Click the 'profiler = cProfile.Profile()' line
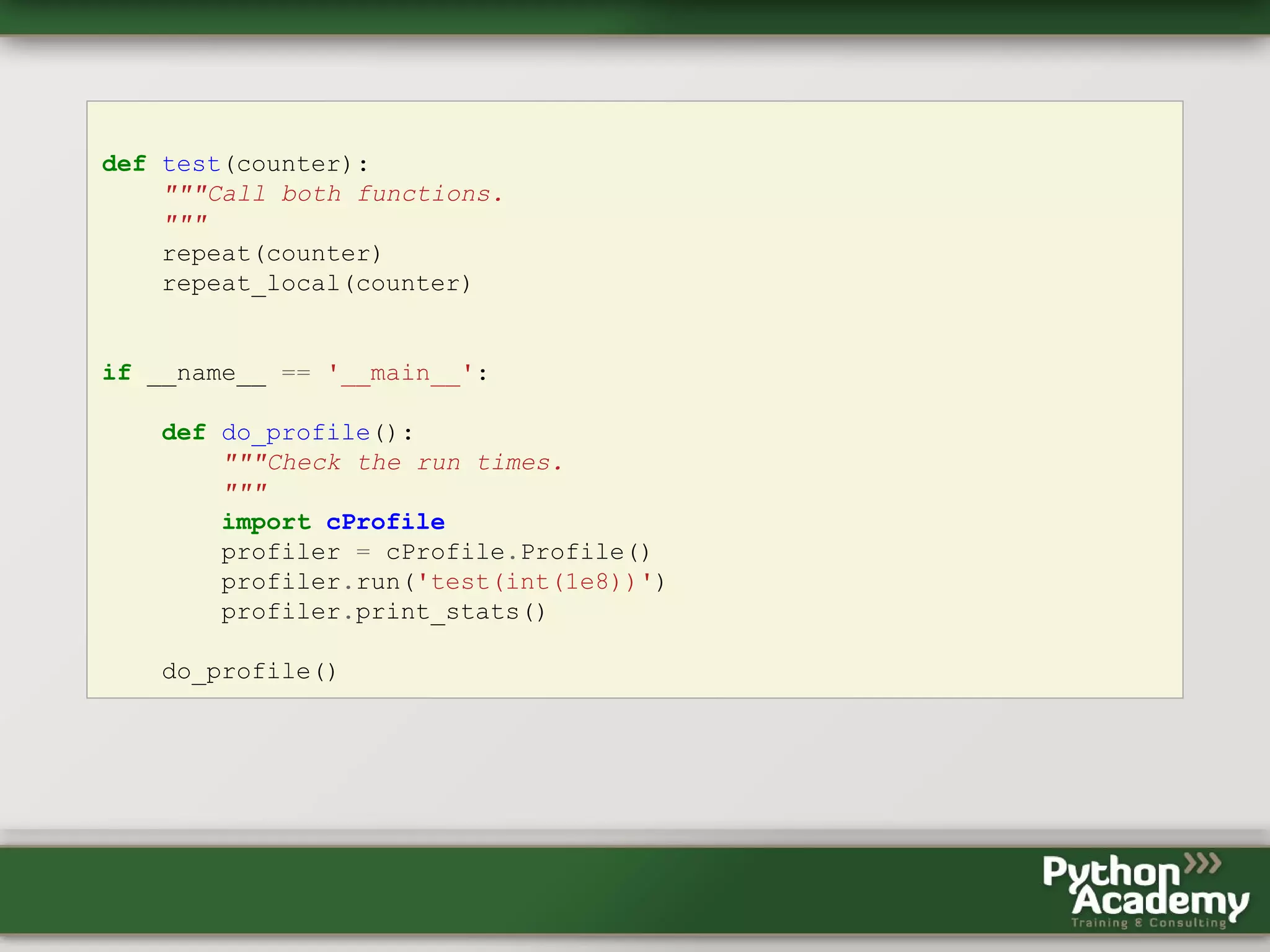The width and height of the screenshot is (1270, 952). click(x=435, y=552)
